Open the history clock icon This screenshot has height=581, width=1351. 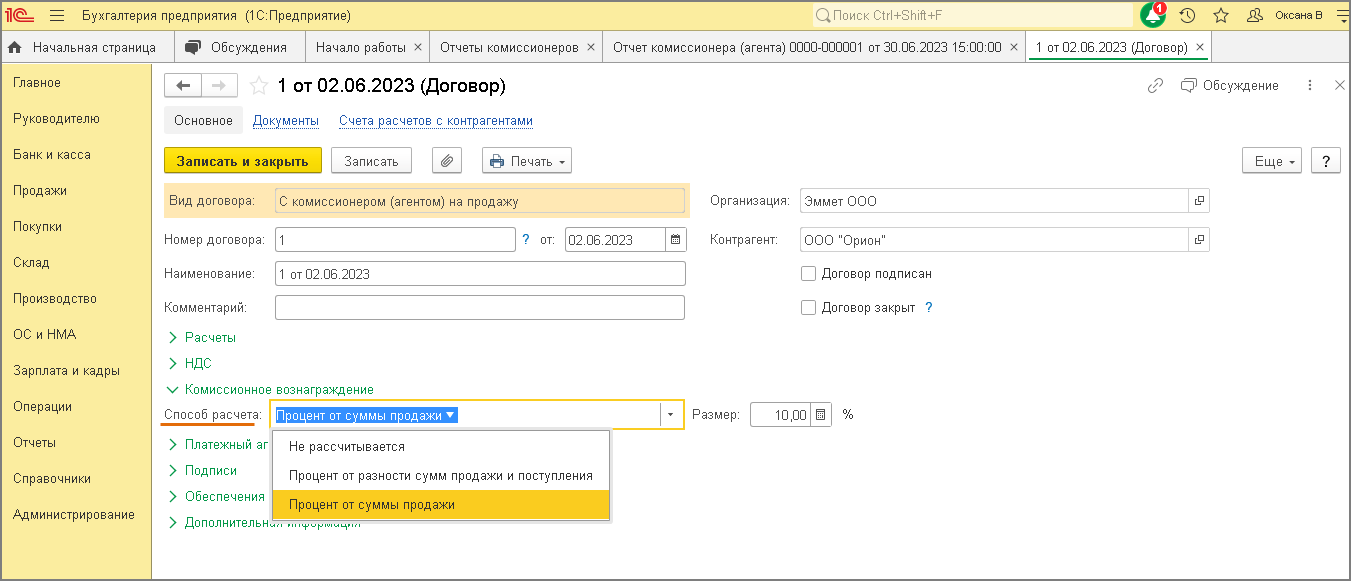coord(1187,16)
